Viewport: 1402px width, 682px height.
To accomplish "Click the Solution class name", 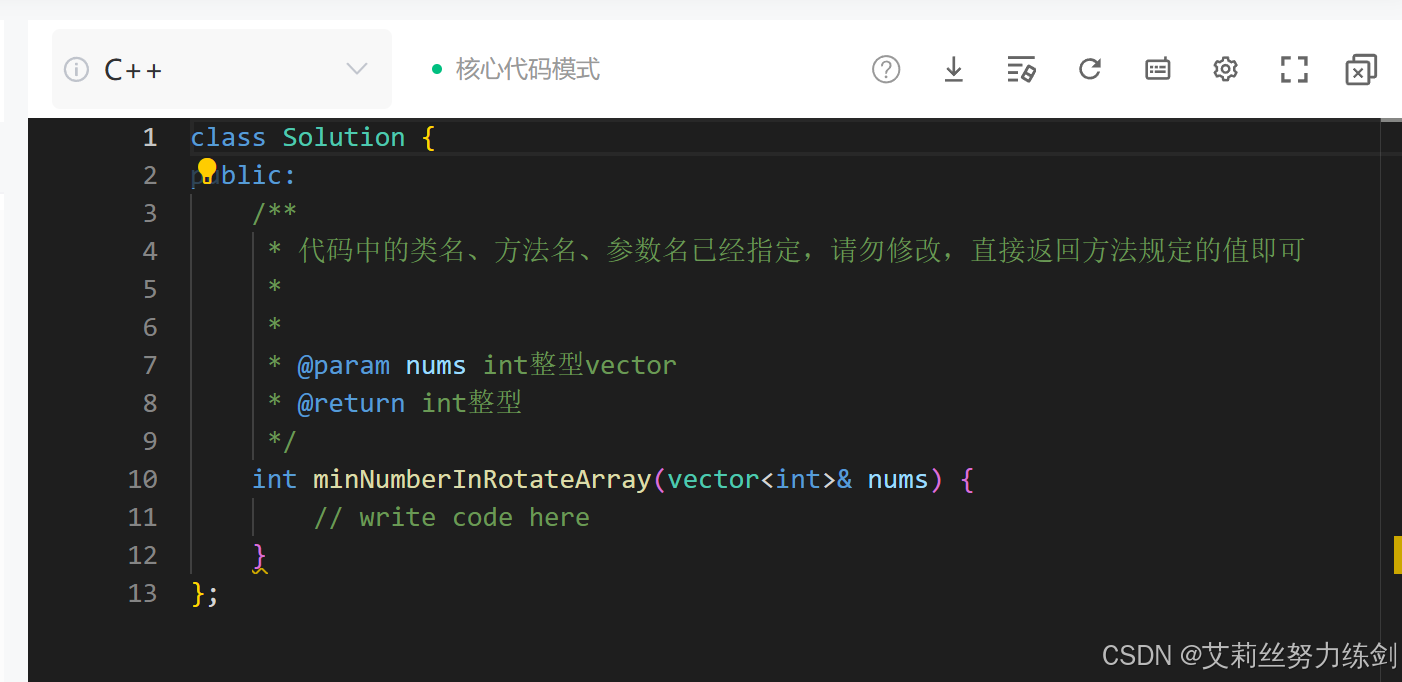I will point(344,137).
